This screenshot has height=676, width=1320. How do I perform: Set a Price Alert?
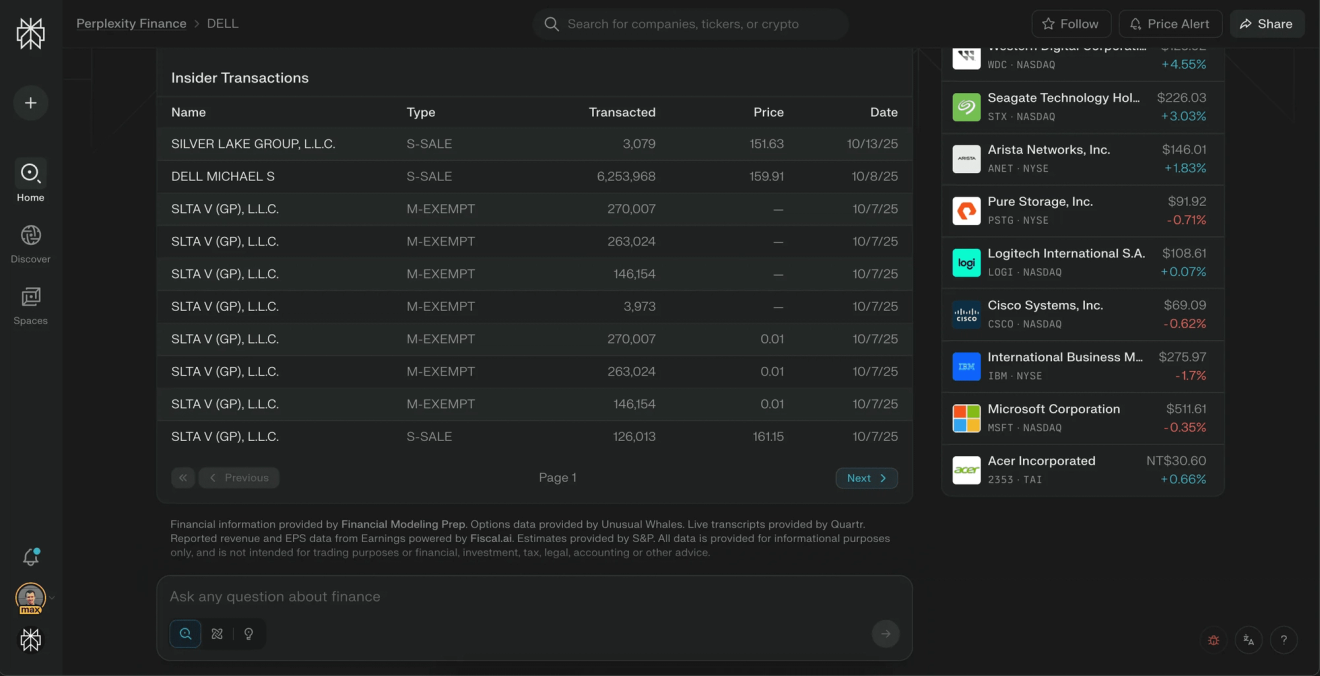pos(1168,24)
